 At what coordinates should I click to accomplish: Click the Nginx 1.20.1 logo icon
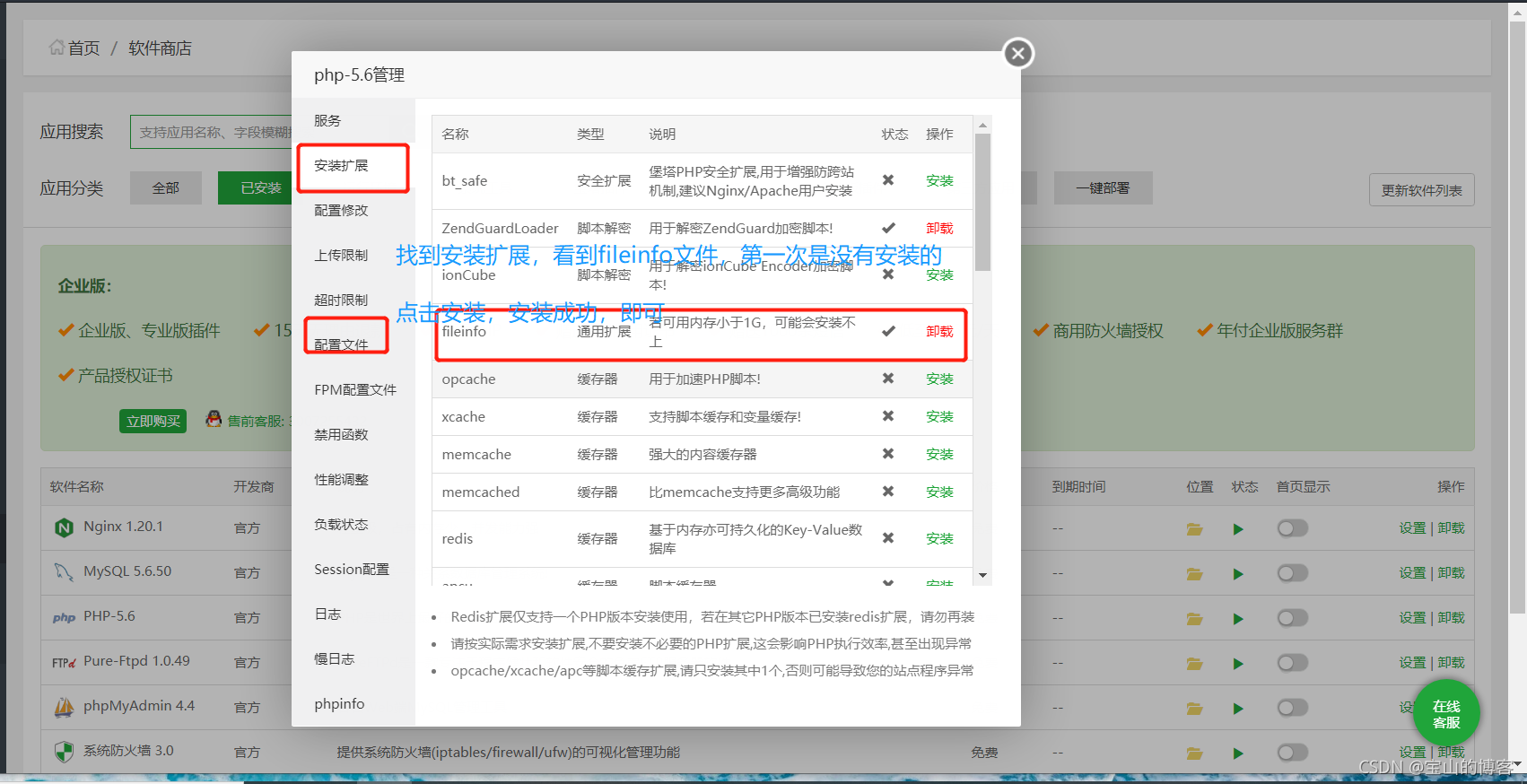[64, 527]
